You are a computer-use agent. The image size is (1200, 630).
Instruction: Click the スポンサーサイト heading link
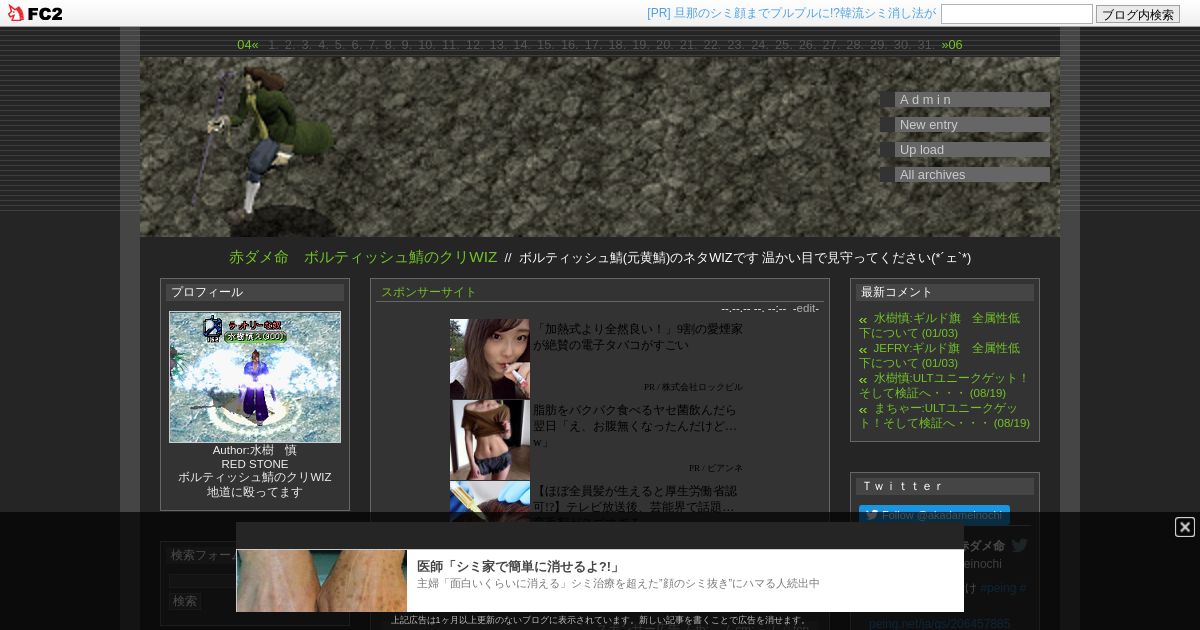429,292
